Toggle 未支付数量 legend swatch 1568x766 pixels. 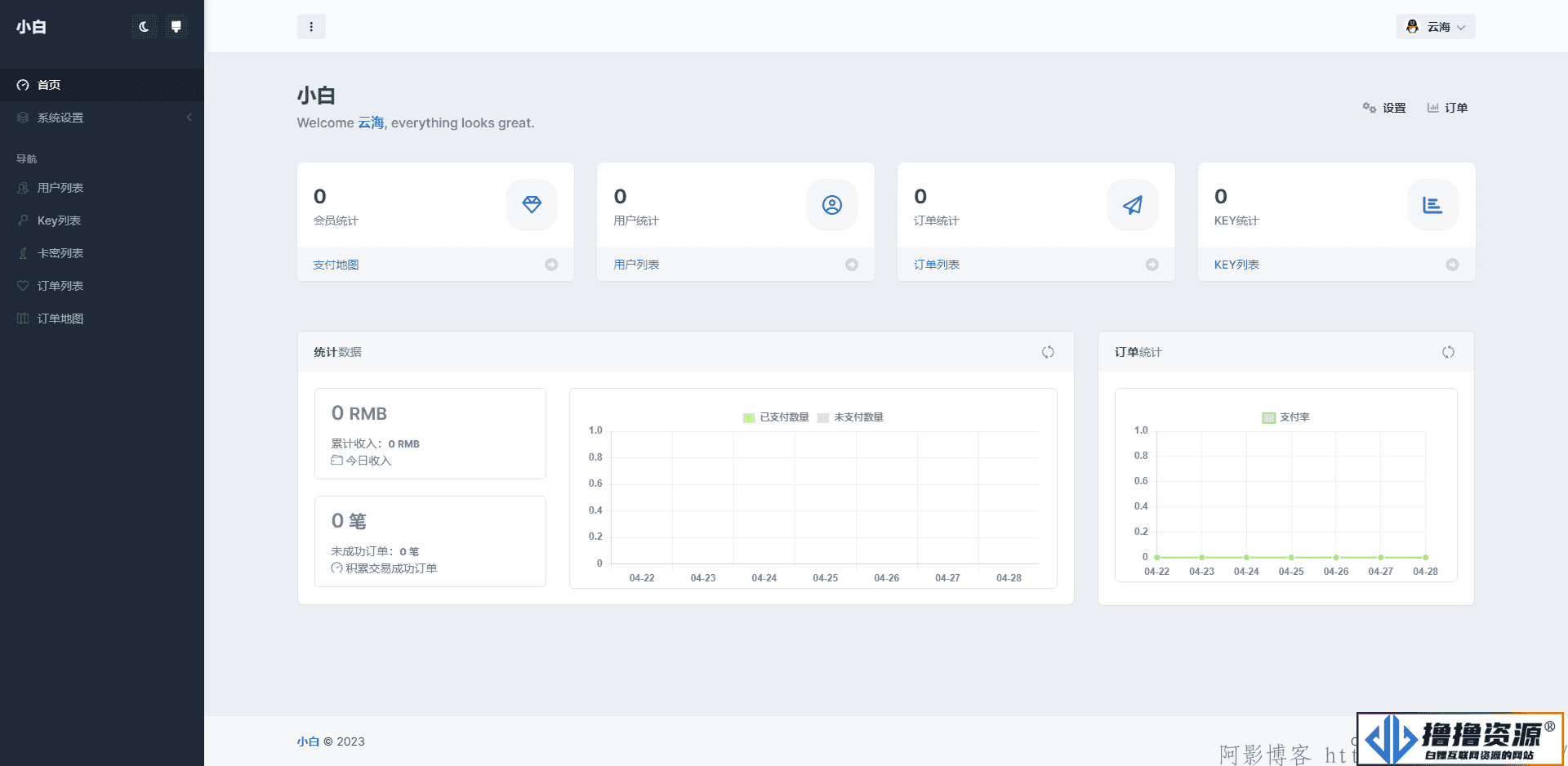pyautogui.click(x=823, y=417)
